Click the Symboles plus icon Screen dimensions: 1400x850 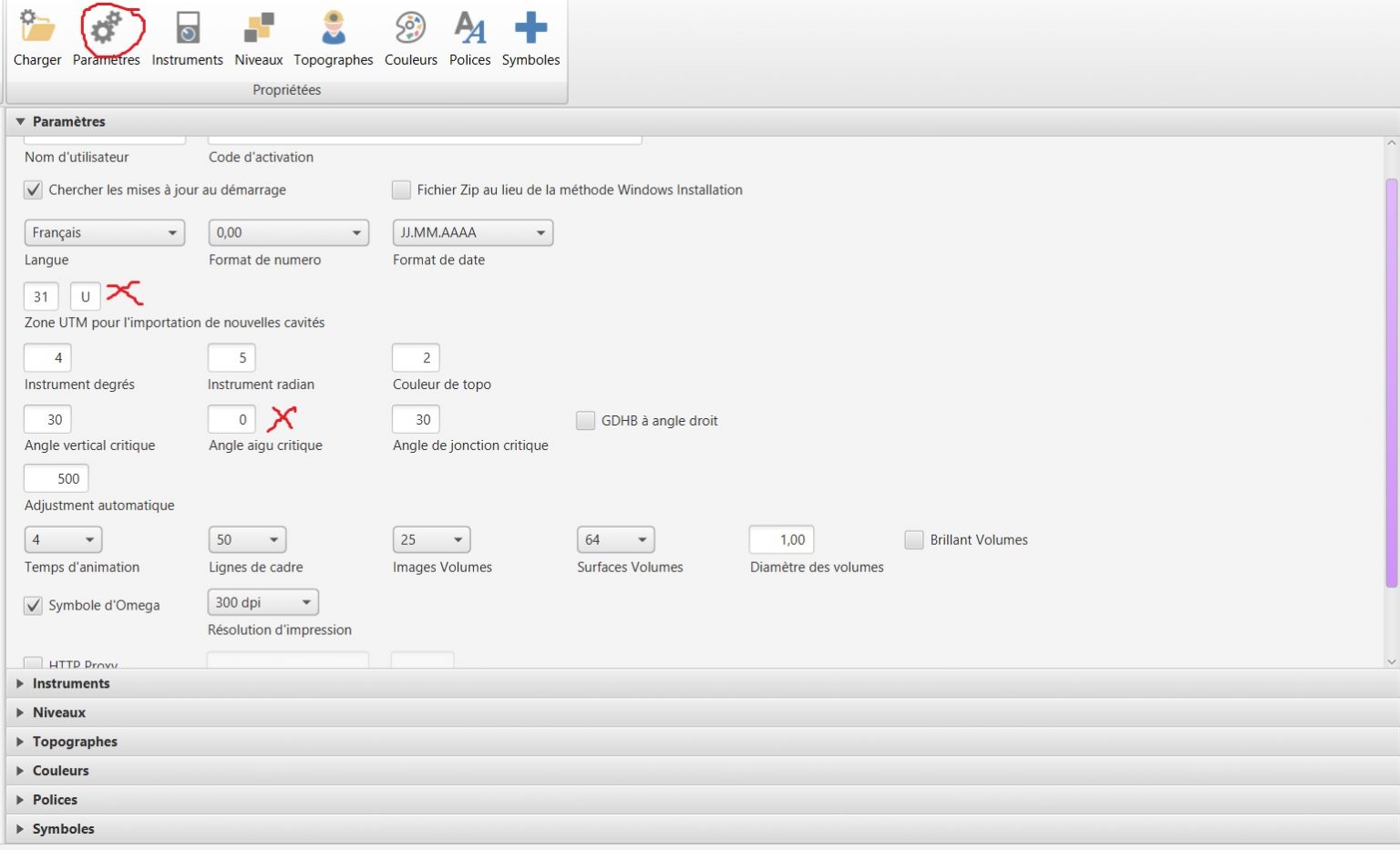click(x=530, y=29)
